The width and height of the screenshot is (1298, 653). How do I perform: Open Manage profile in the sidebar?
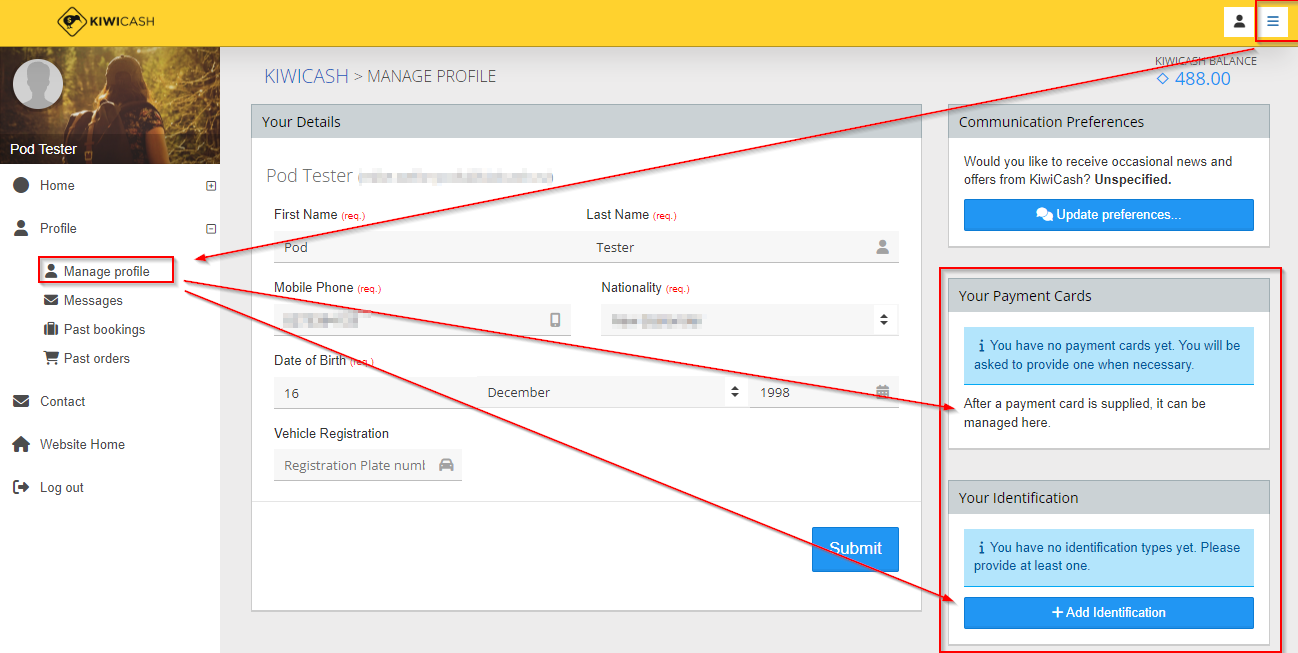point(106,271)
